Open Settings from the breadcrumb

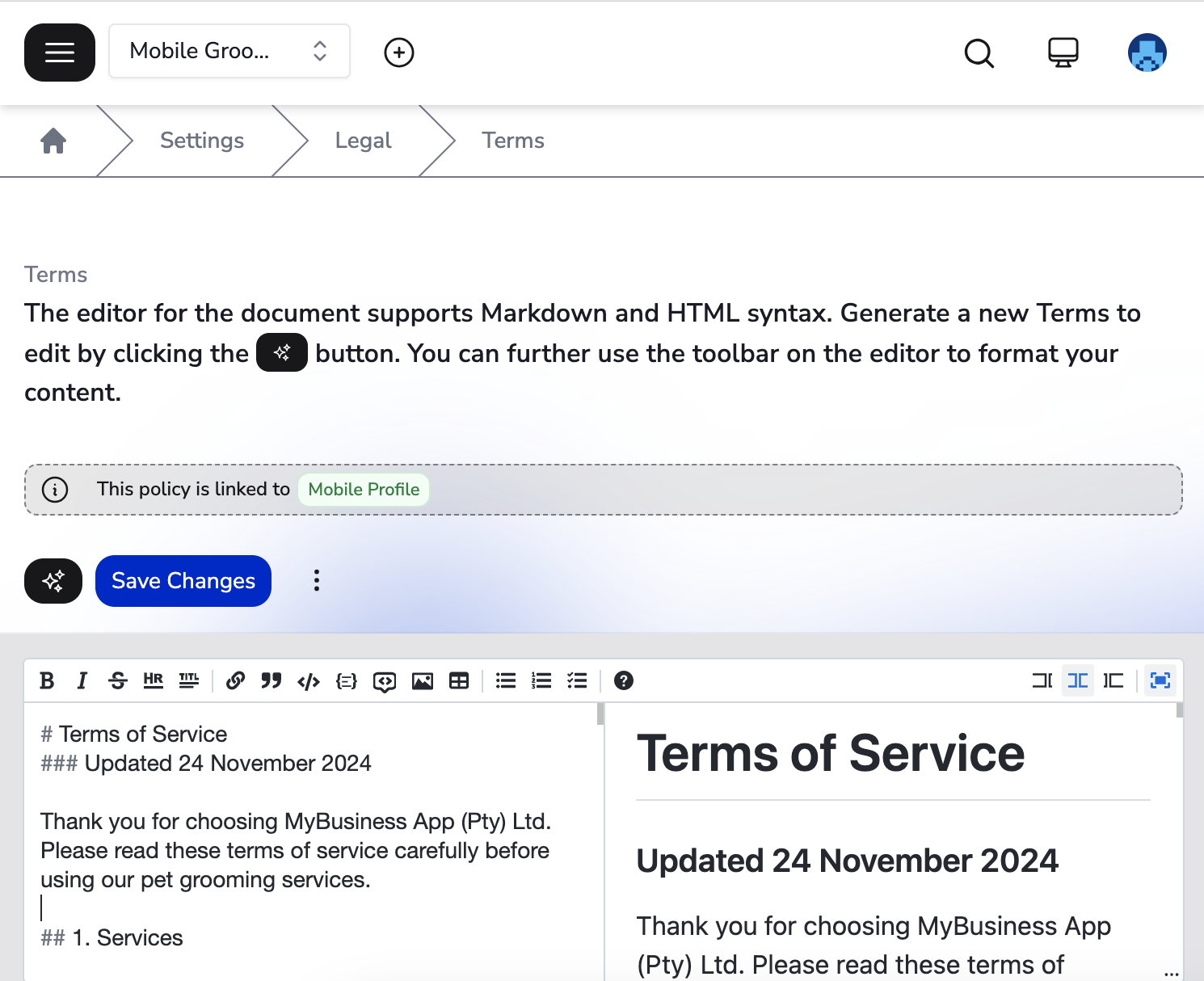[202, 140]
